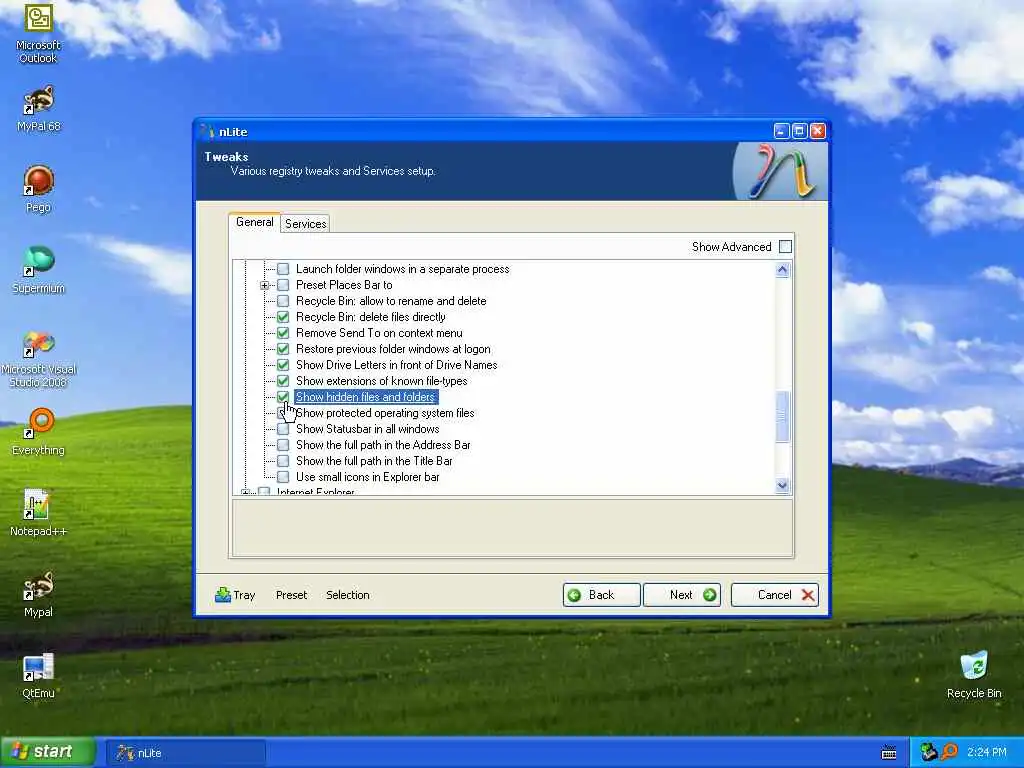Click the Back button

(x=601, y=595)
